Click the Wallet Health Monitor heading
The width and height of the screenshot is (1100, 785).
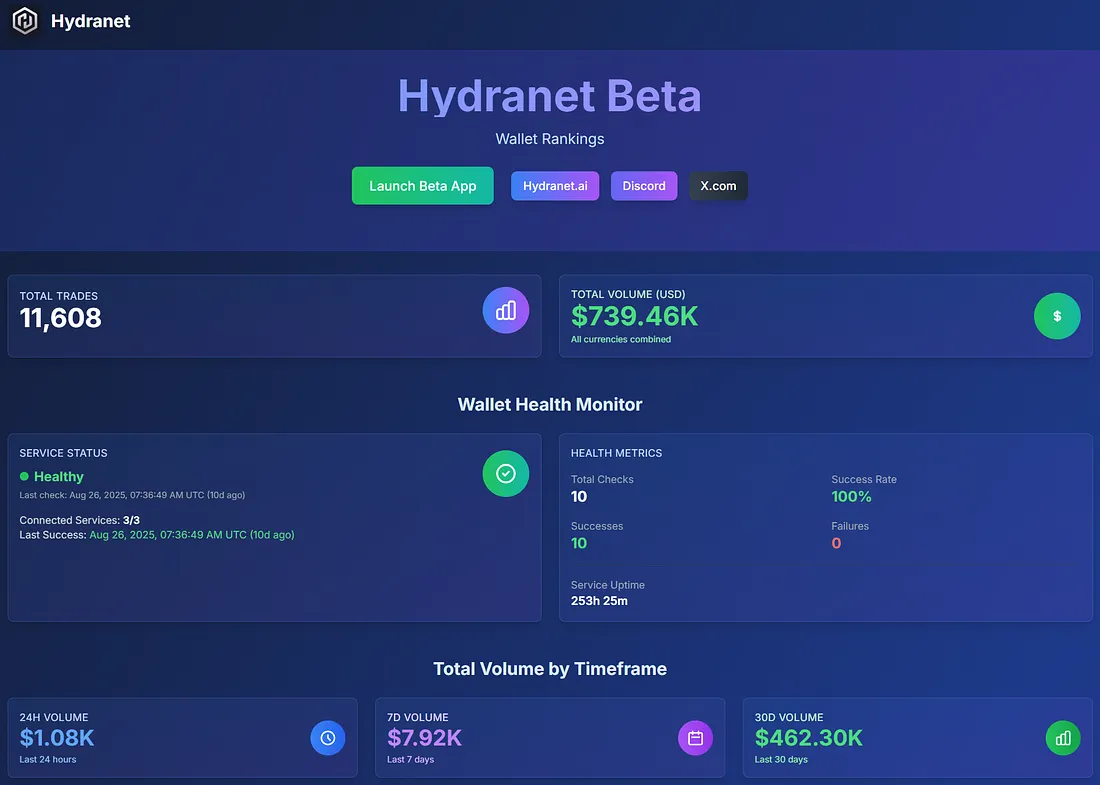pyautogui.click(x=550, y=404)
